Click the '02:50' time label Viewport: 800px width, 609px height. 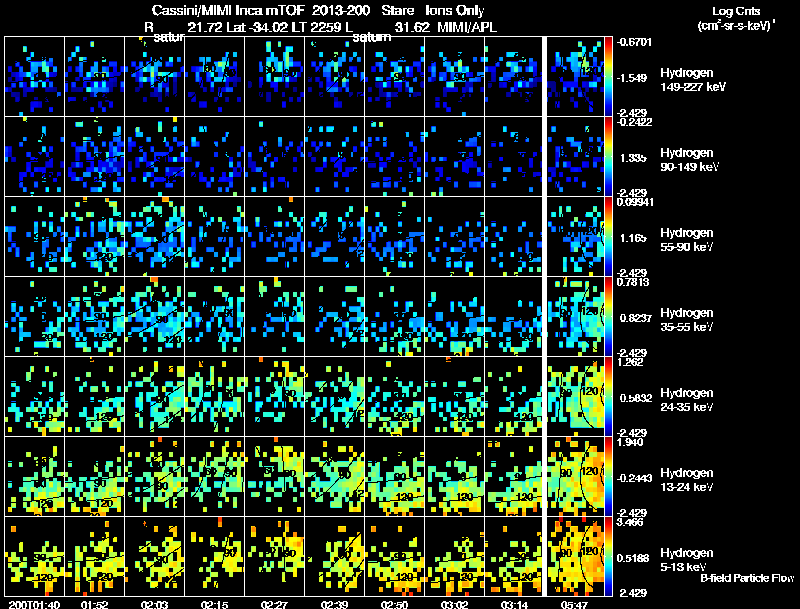click(x=394, y=604)
